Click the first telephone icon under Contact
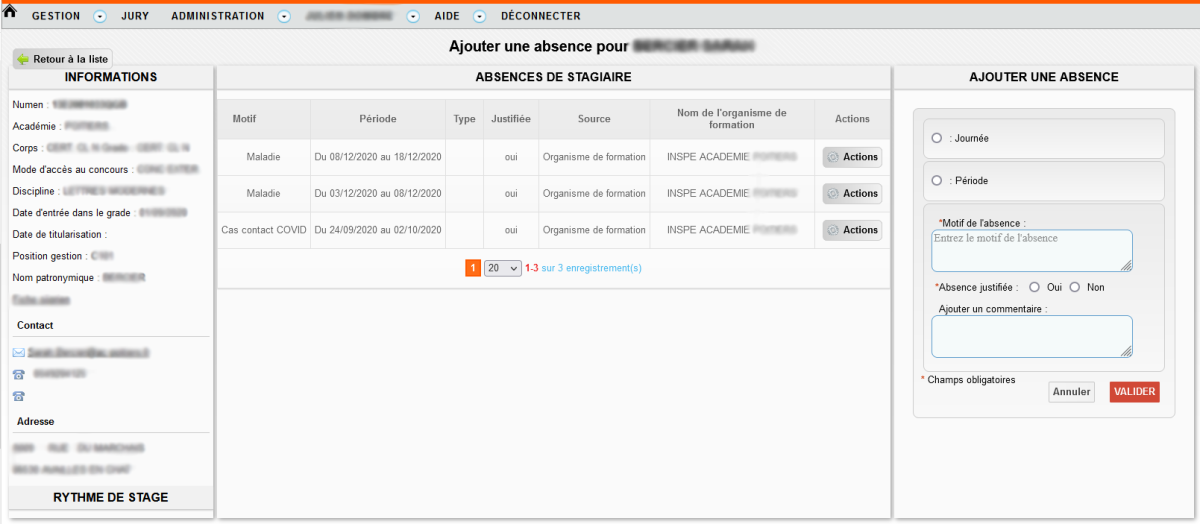This screenshot has width=1200, height=524. (x=18, y=374)
